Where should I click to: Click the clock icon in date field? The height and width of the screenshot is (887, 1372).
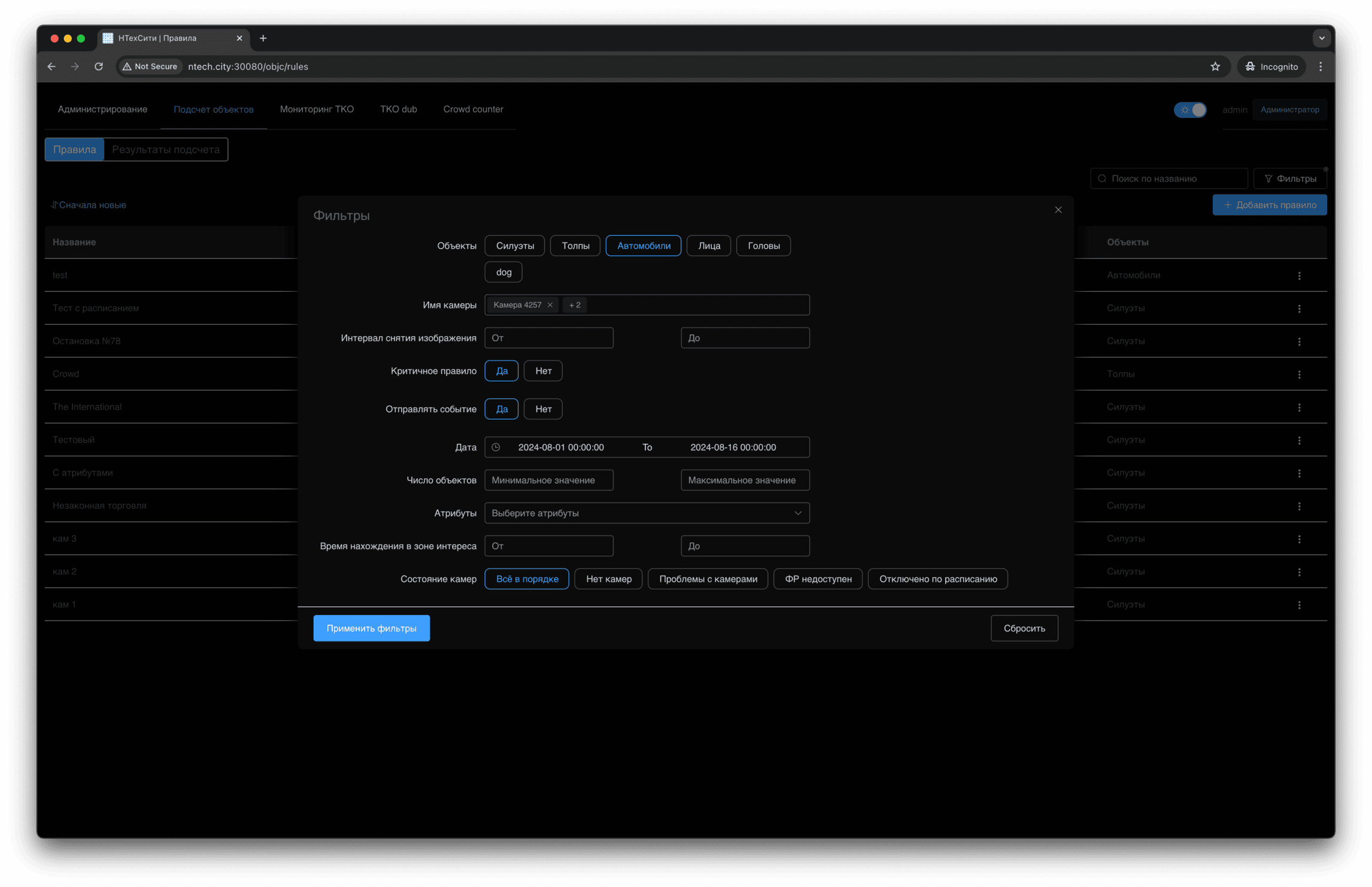[496, 447]
